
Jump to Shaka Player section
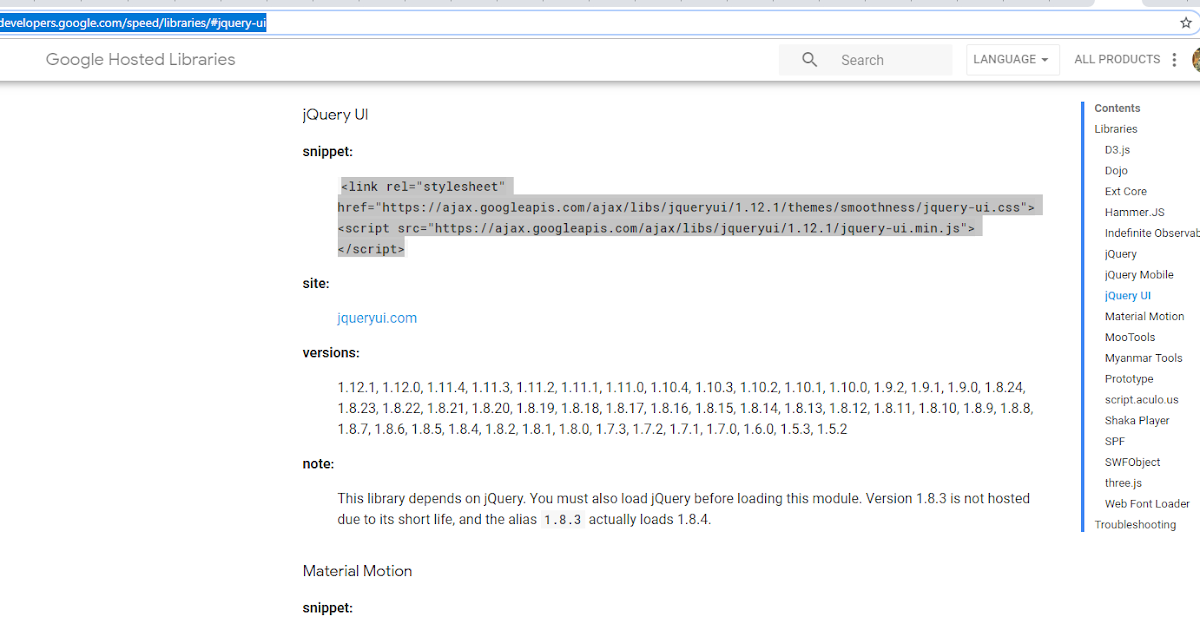[x=1137, y=421]
